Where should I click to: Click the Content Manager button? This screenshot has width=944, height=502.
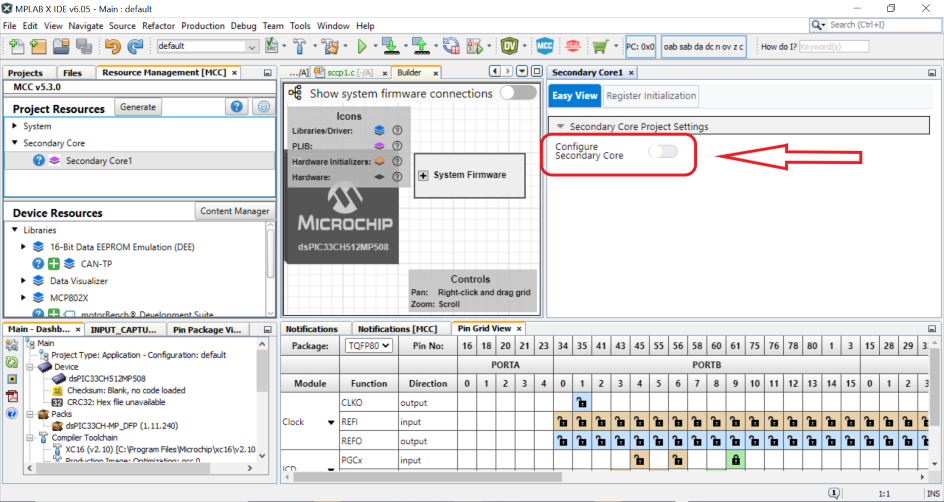(235, 211)
